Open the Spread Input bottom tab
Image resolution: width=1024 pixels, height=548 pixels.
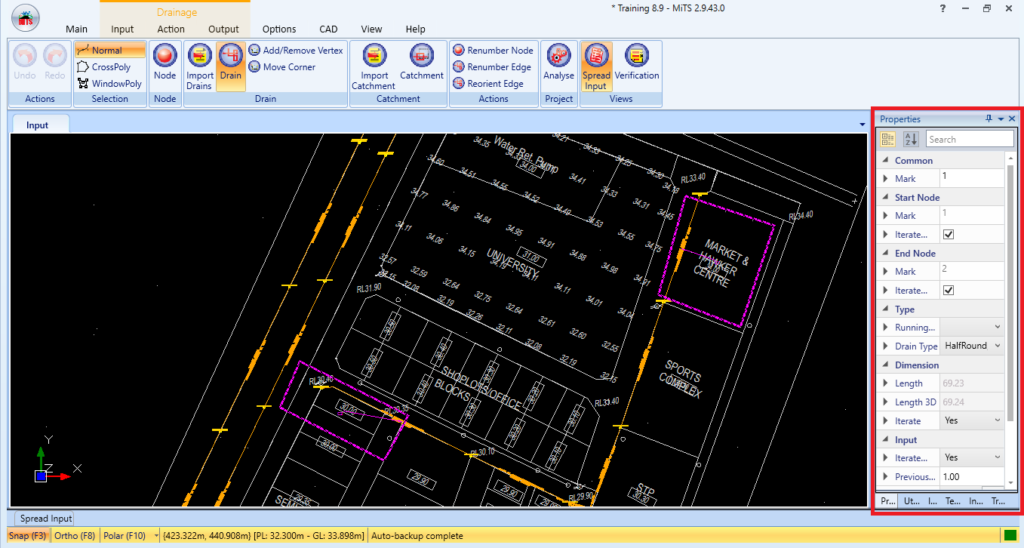point(45,518)
